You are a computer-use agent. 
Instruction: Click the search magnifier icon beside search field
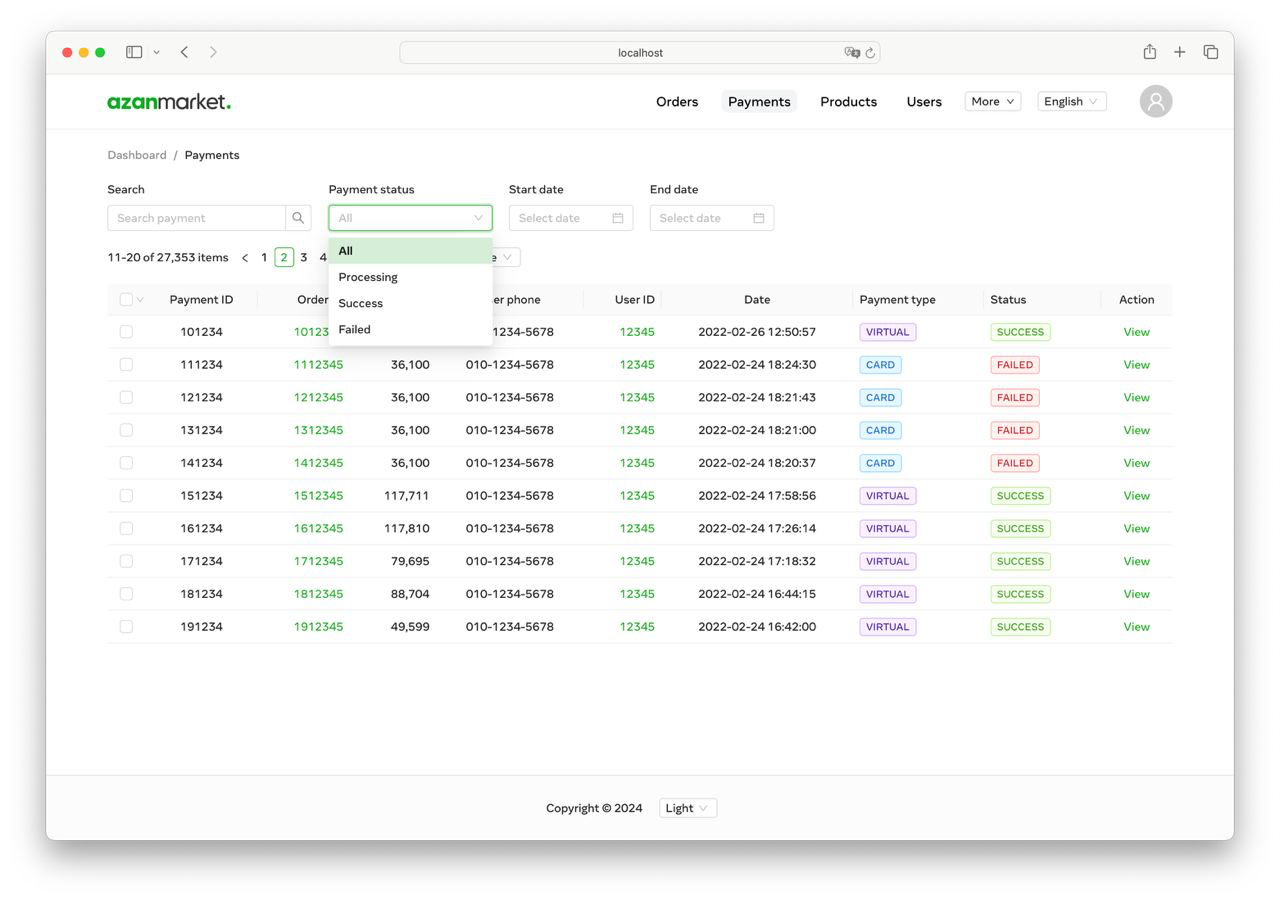click(297, 217)
